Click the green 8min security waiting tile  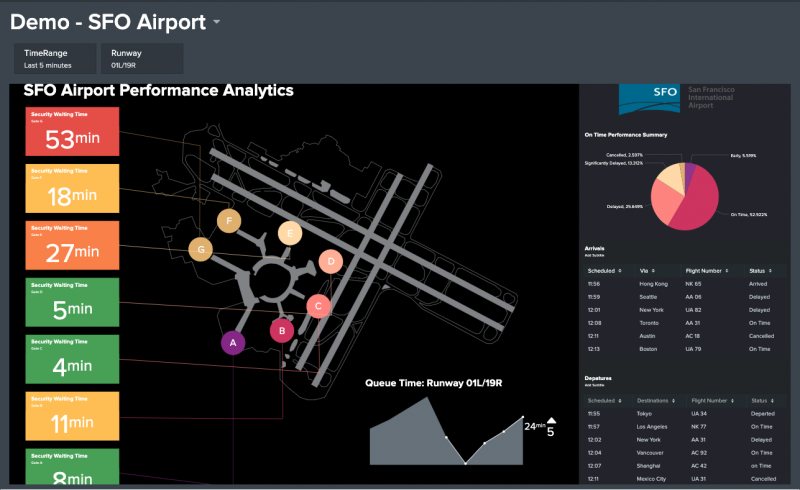click(72, 467)
